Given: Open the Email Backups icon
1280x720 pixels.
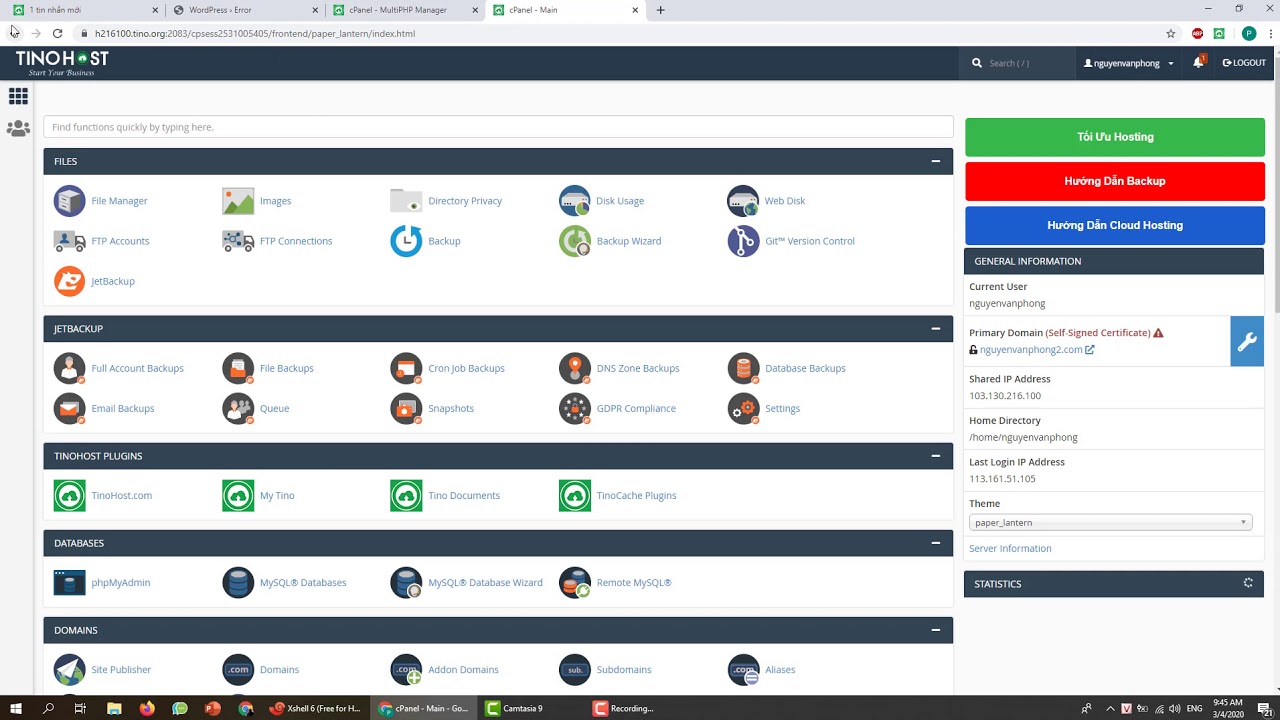Looking at the screenshot, I should point(70,408).
